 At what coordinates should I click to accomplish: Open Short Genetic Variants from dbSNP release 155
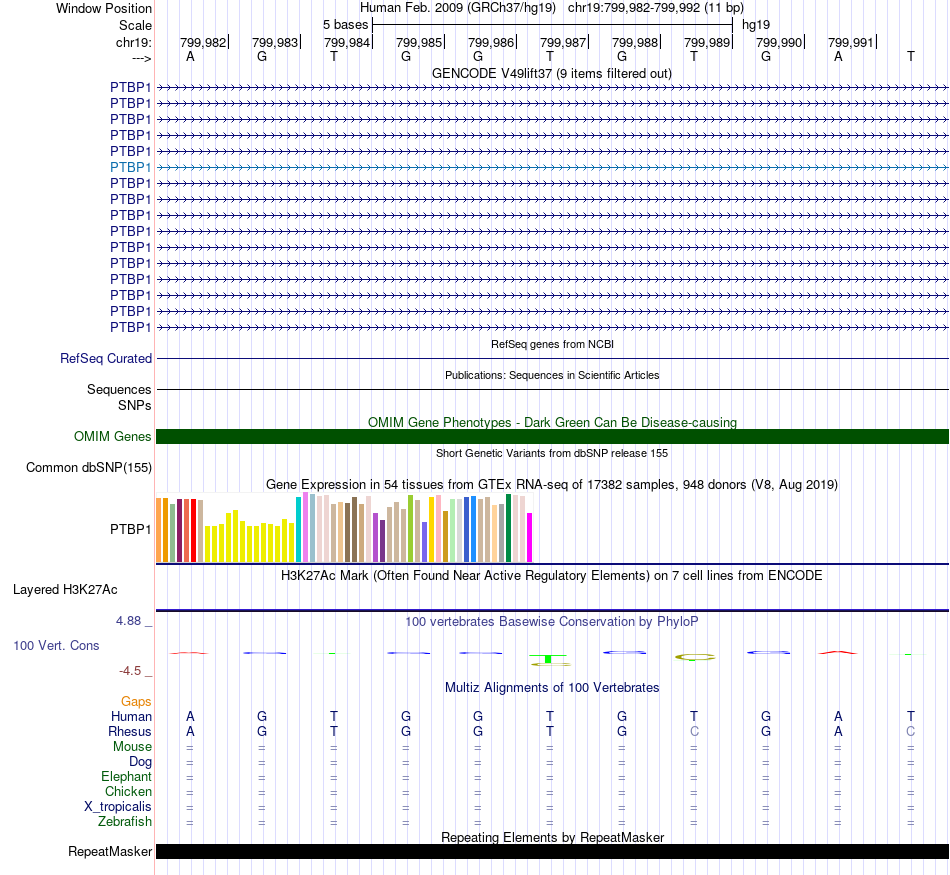pyautogui.click(x=552, y=453)
